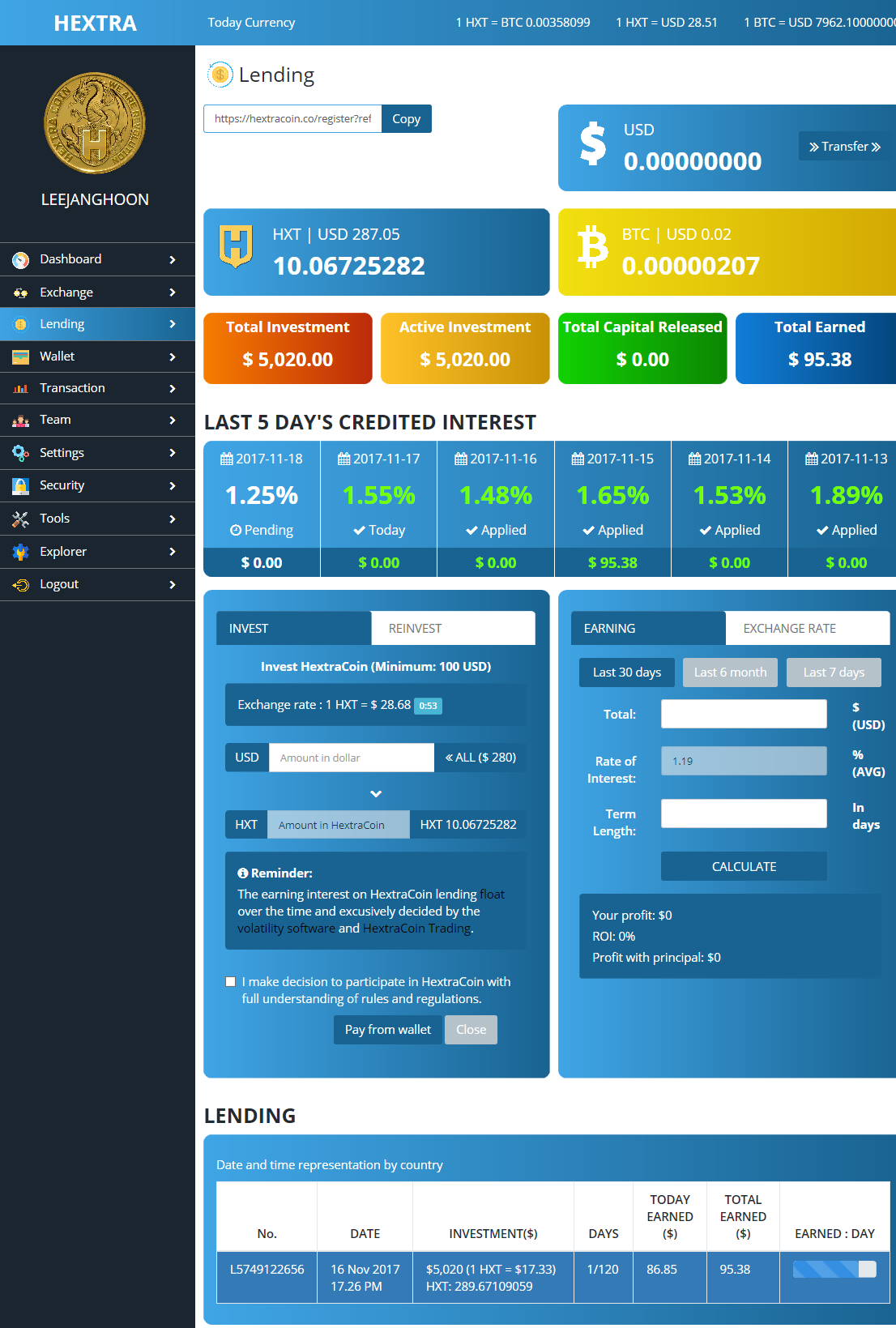Click the Reminder info icon
This screenshot has width=896, height=1328.
(242, 873)
